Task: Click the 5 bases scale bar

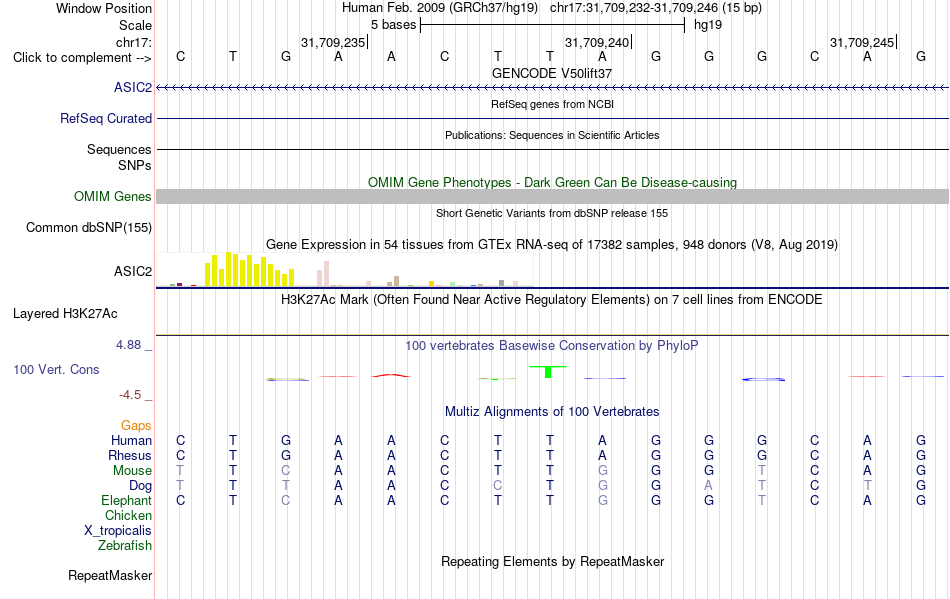Action: click(x=553, y=25)
